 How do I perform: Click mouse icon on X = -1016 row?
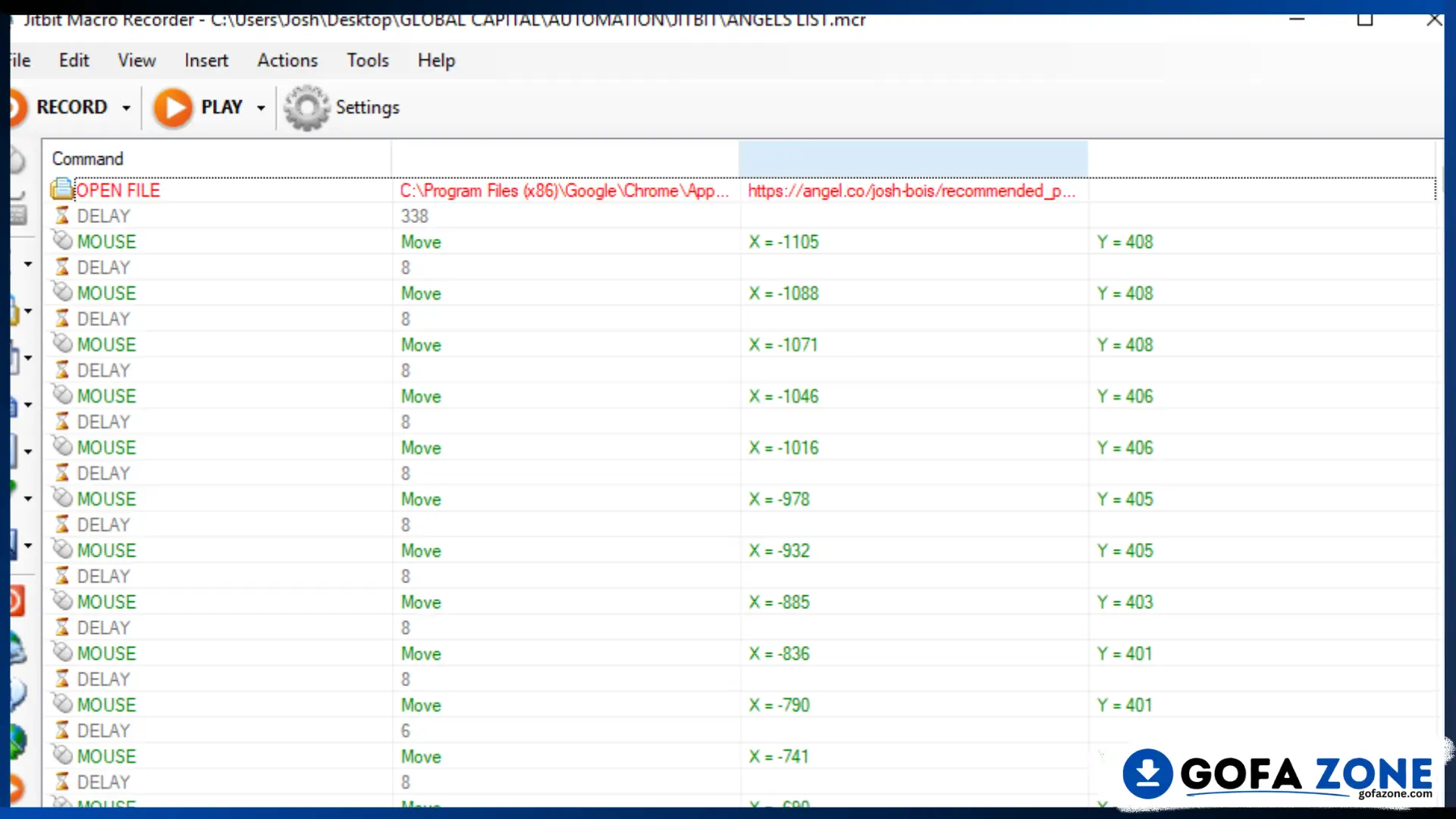point(62,447)
